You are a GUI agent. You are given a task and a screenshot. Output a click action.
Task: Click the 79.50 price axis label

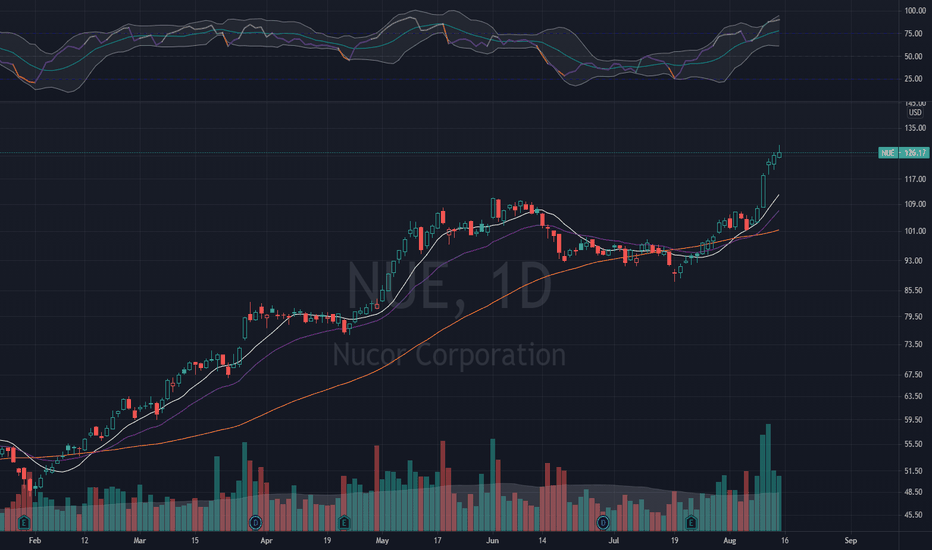click(915, 316)
